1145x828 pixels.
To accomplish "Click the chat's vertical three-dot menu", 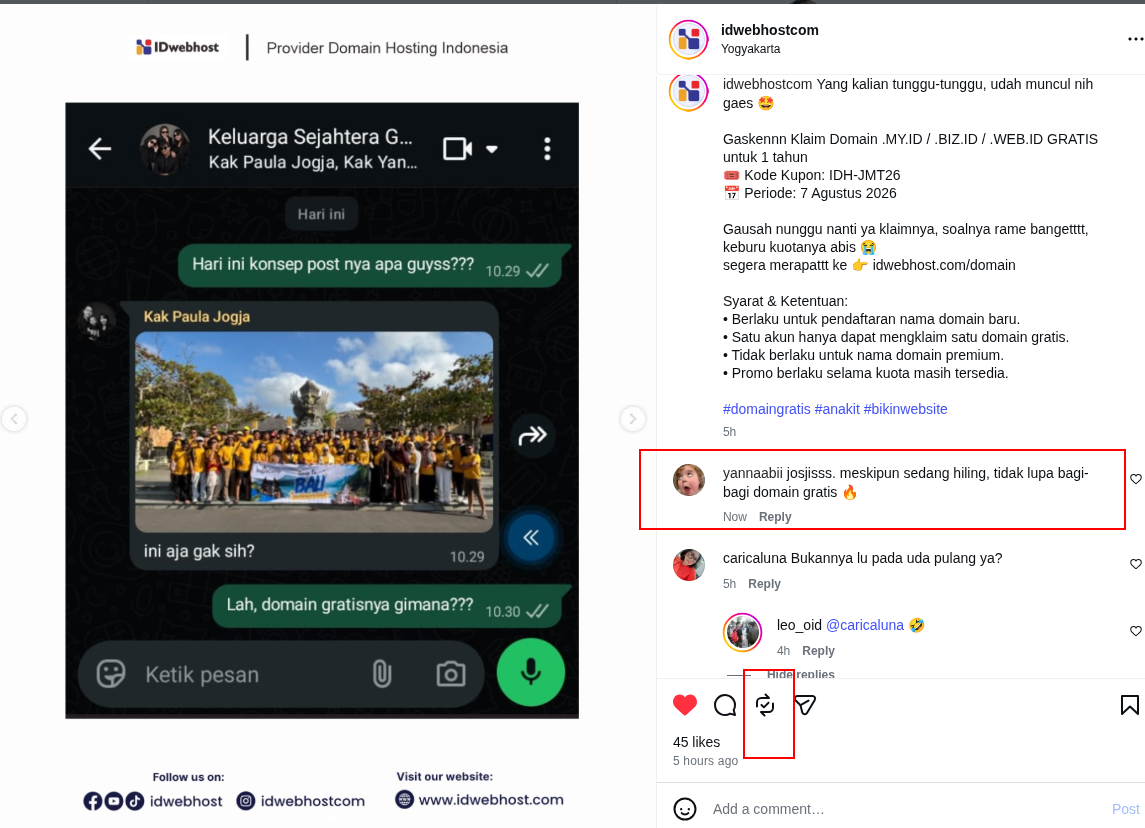I will 547,149.
